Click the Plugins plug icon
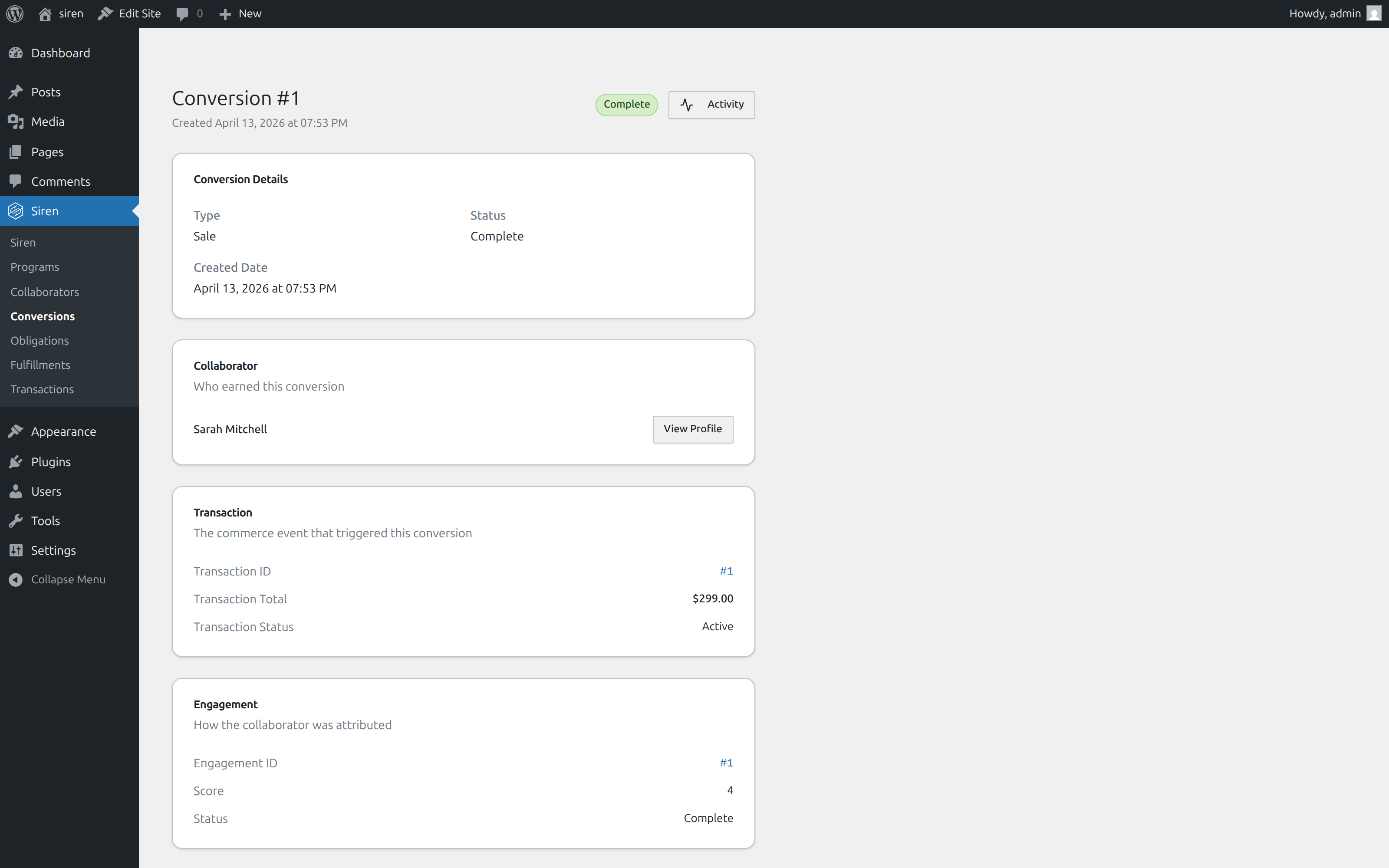1389x868 pixels. [x=16, y=461]
